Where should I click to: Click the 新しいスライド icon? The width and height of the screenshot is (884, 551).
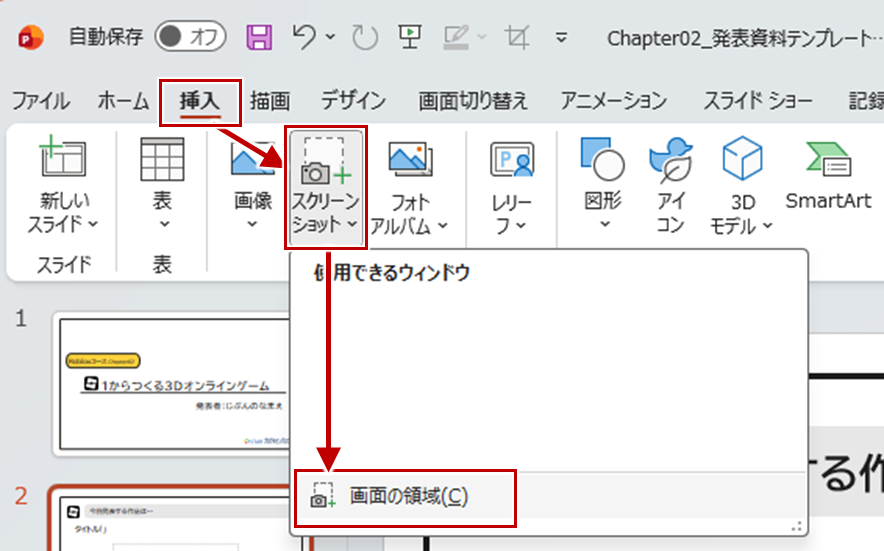pyautogui.click(x=62, y=158)
